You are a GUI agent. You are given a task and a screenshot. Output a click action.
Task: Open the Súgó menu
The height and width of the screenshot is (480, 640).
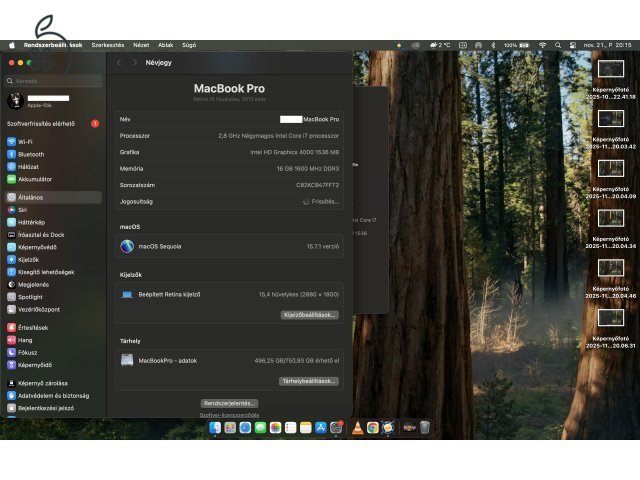coord(189,45)
